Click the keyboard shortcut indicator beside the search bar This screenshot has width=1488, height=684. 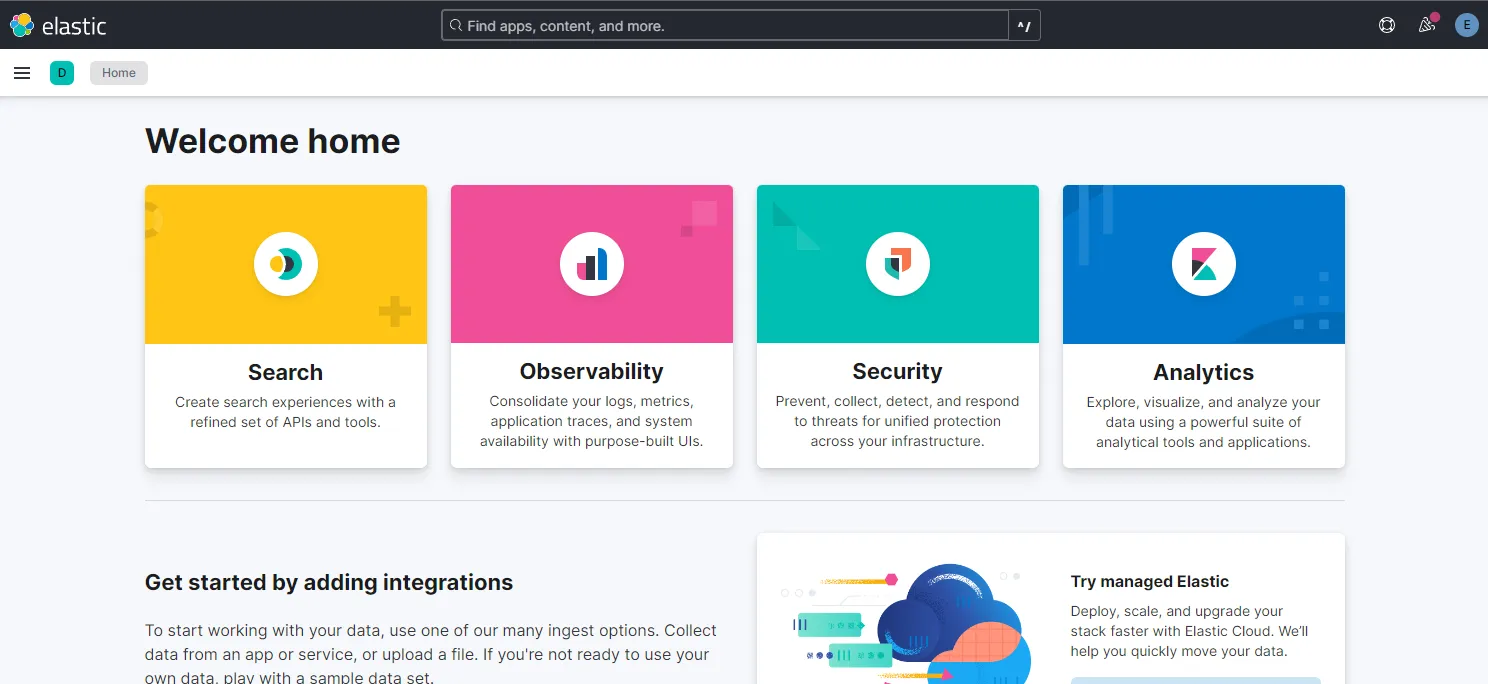pyautogui.click(x=1024, y=25)
